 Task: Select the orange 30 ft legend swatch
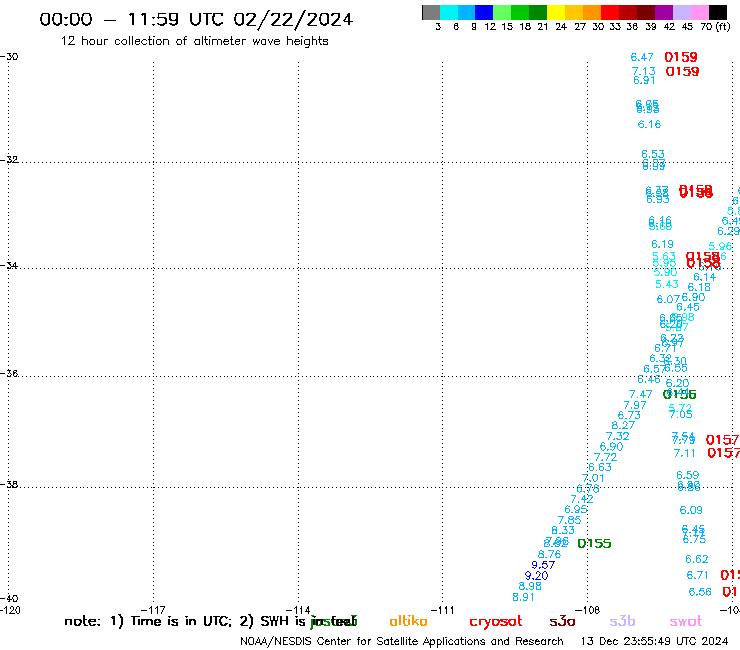tap(592, 12)
